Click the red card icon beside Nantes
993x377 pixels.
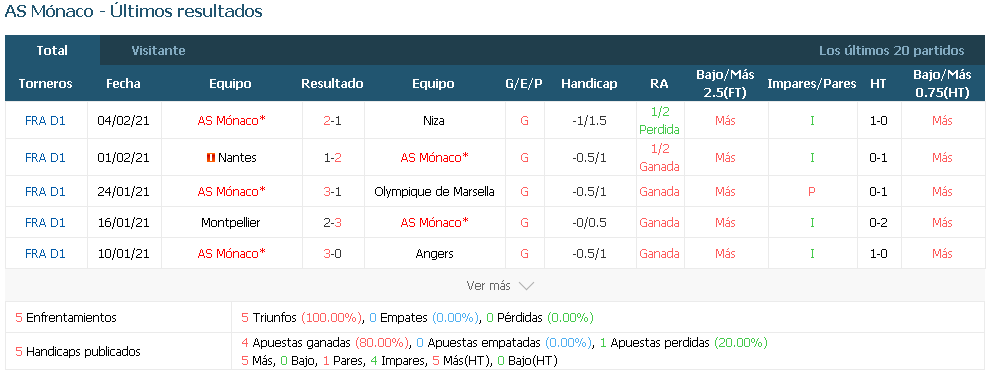click(x=211, y=158)
